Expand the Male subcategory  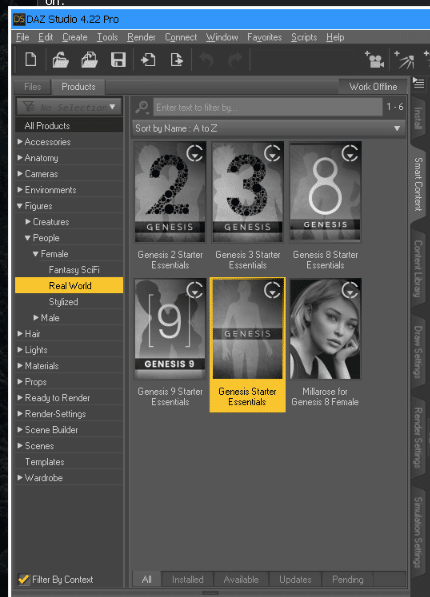(x=36, y=318)
